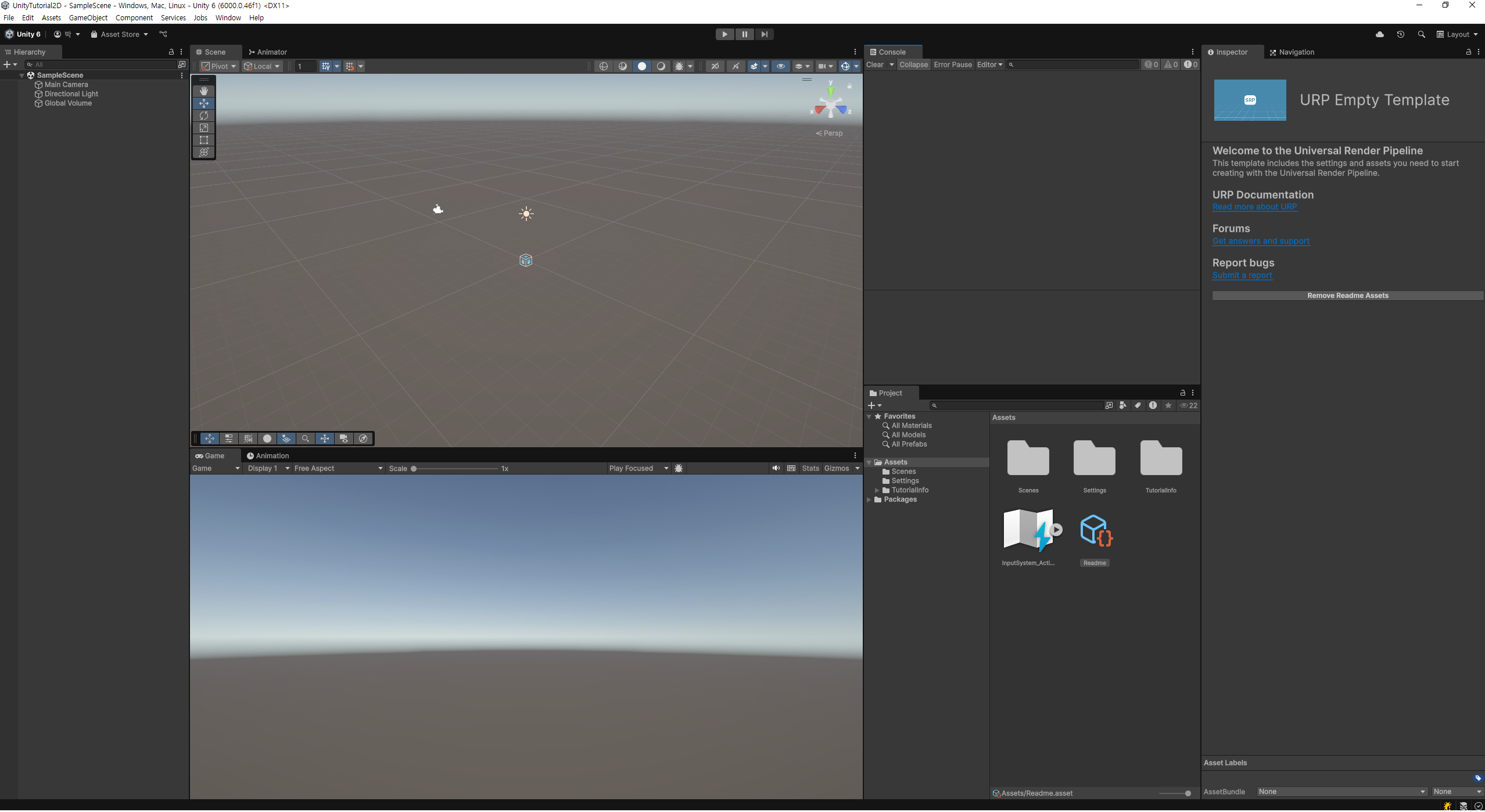Select the Rotate tool
Image resolution: width=1485 pixels, height=812 pixels.
[204, 116]
